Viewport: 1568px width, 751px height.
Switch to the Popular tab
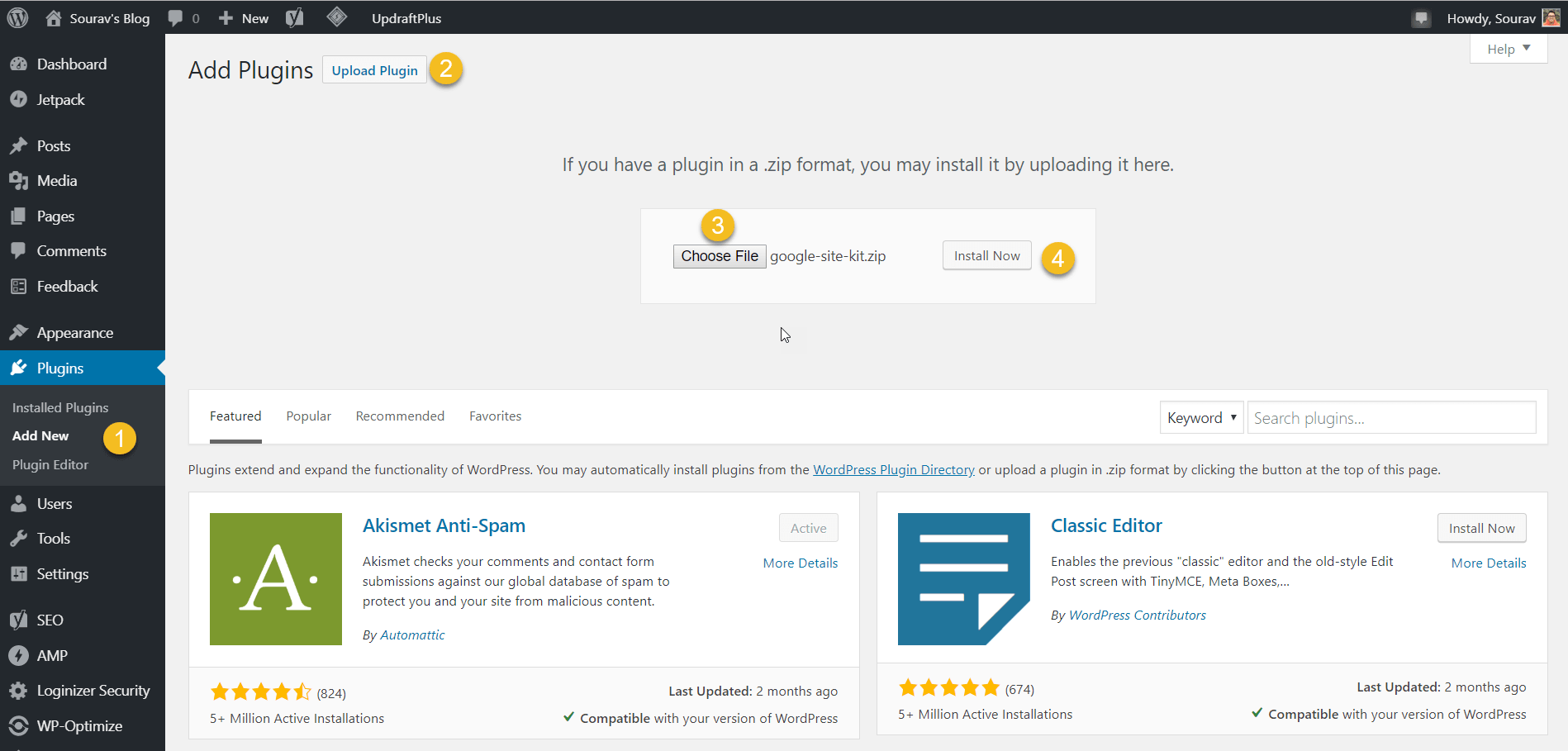coord(309,416)
